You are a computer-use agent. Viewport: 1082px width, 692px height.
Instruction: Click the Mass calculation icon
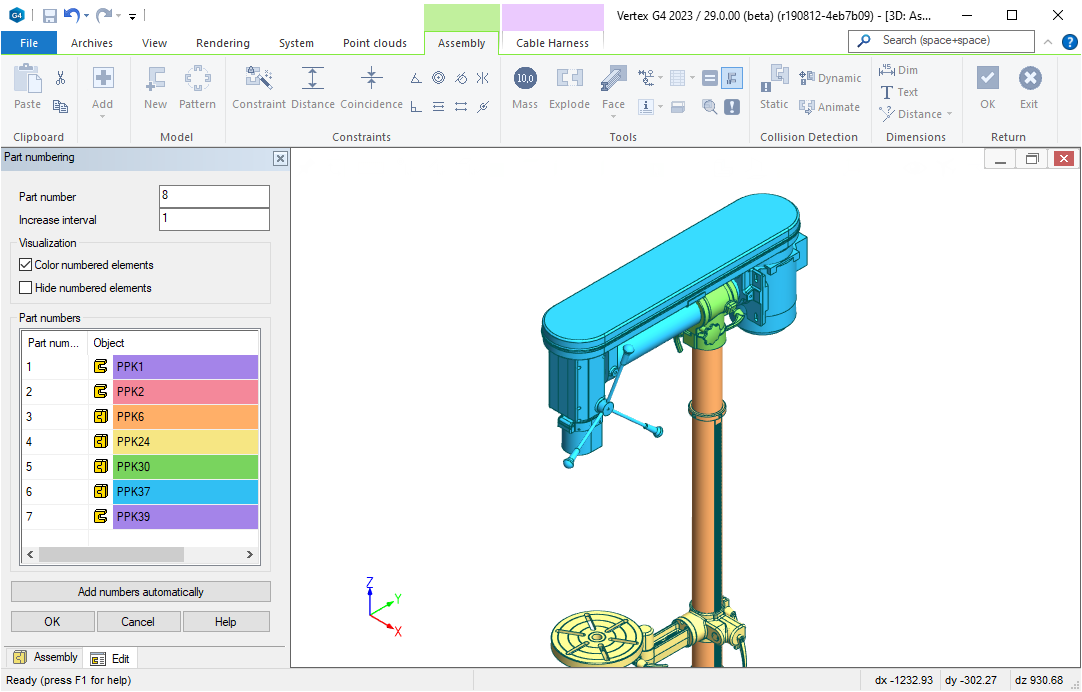525,79
